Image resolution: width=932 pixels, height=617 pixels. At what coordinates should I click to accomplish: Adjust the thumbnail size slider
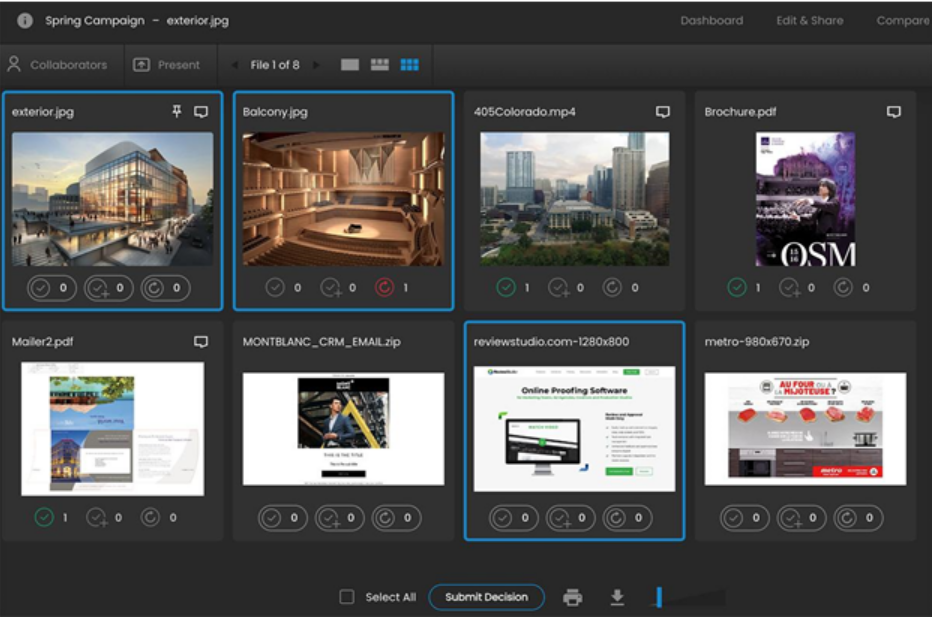point(660,597)
